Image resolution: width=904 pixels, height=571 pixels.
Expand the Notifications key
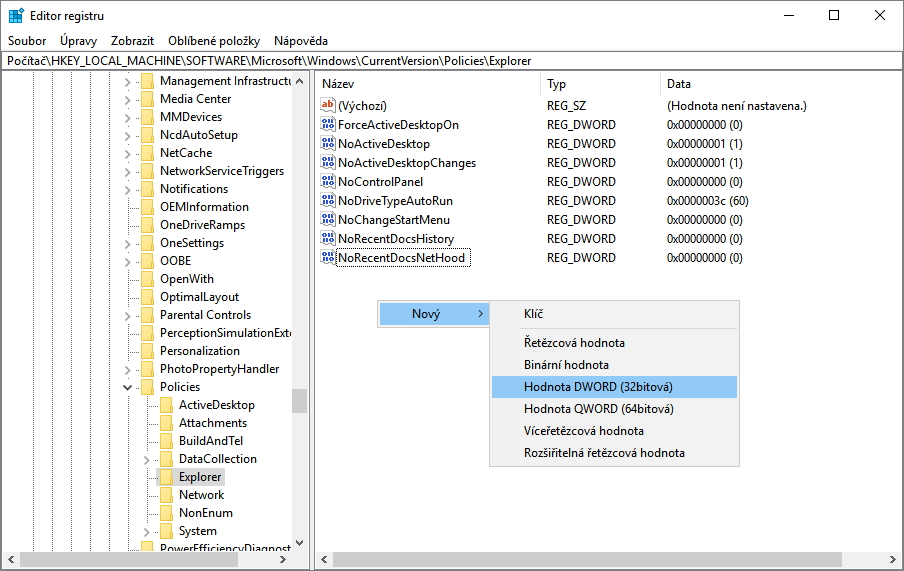click(x=128, y=190)
